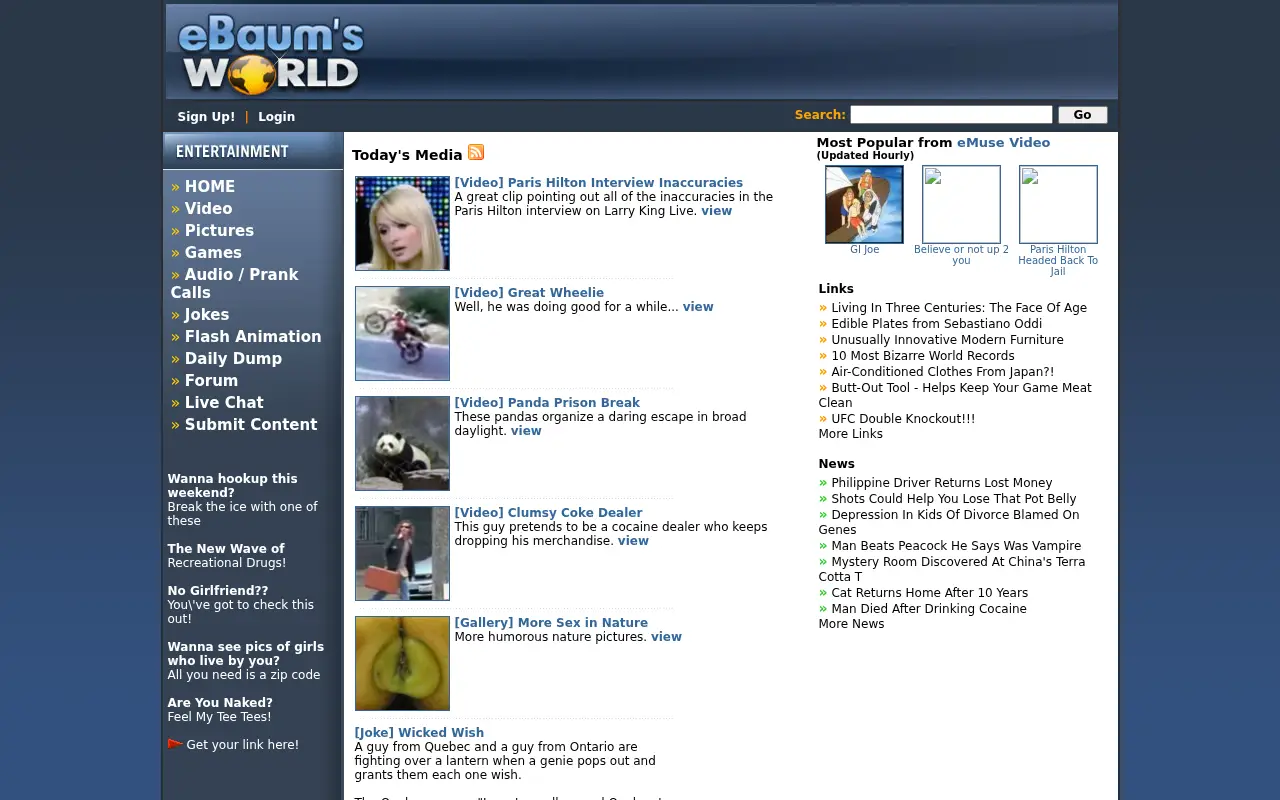1280x800 pixels.
Task: Open Cat Returns Home After 10 Years
Action: (930, 593)
